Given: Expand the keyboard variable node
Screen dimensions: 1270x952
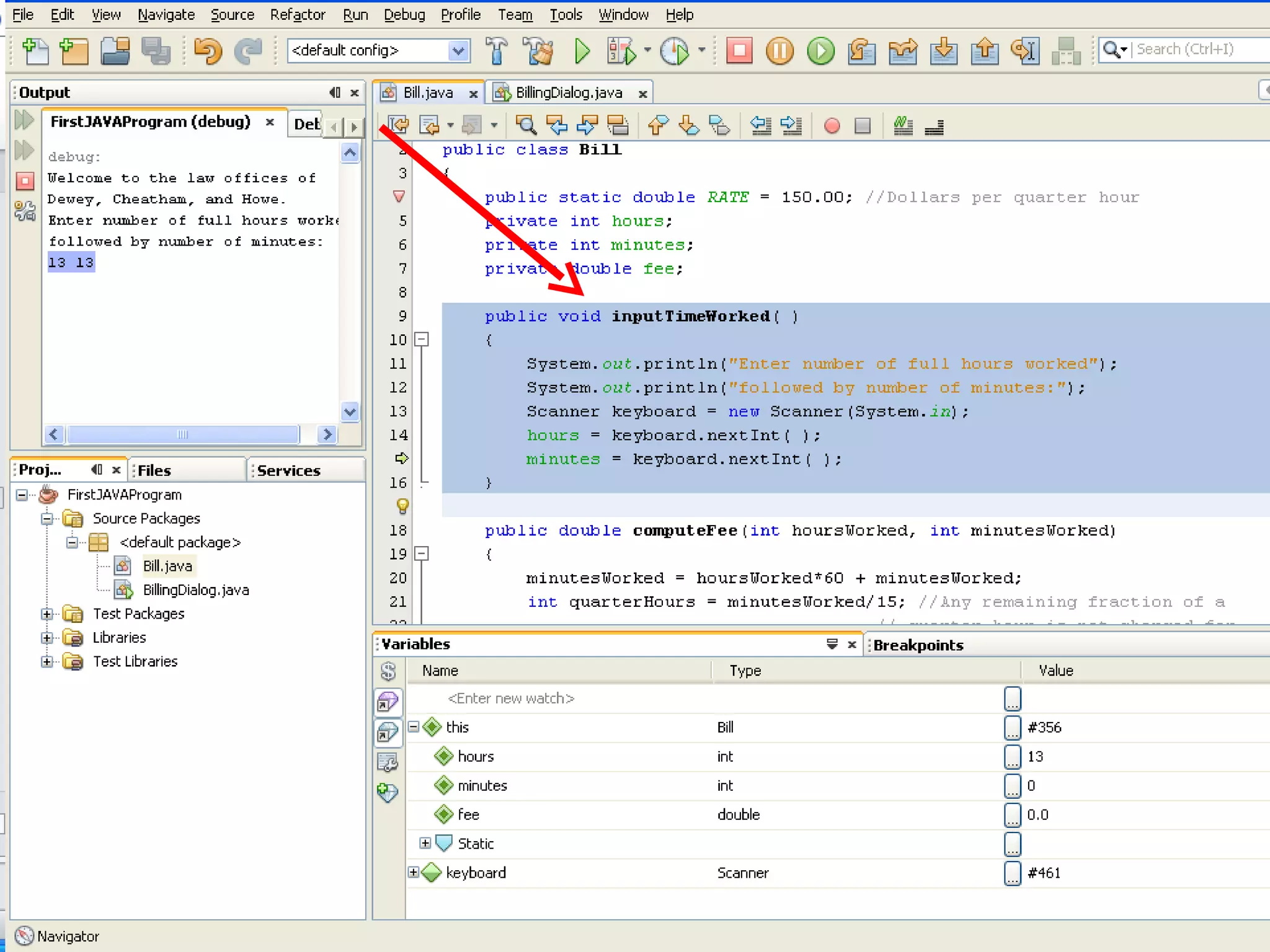Looking at the screenshot, I should [414, 872].
